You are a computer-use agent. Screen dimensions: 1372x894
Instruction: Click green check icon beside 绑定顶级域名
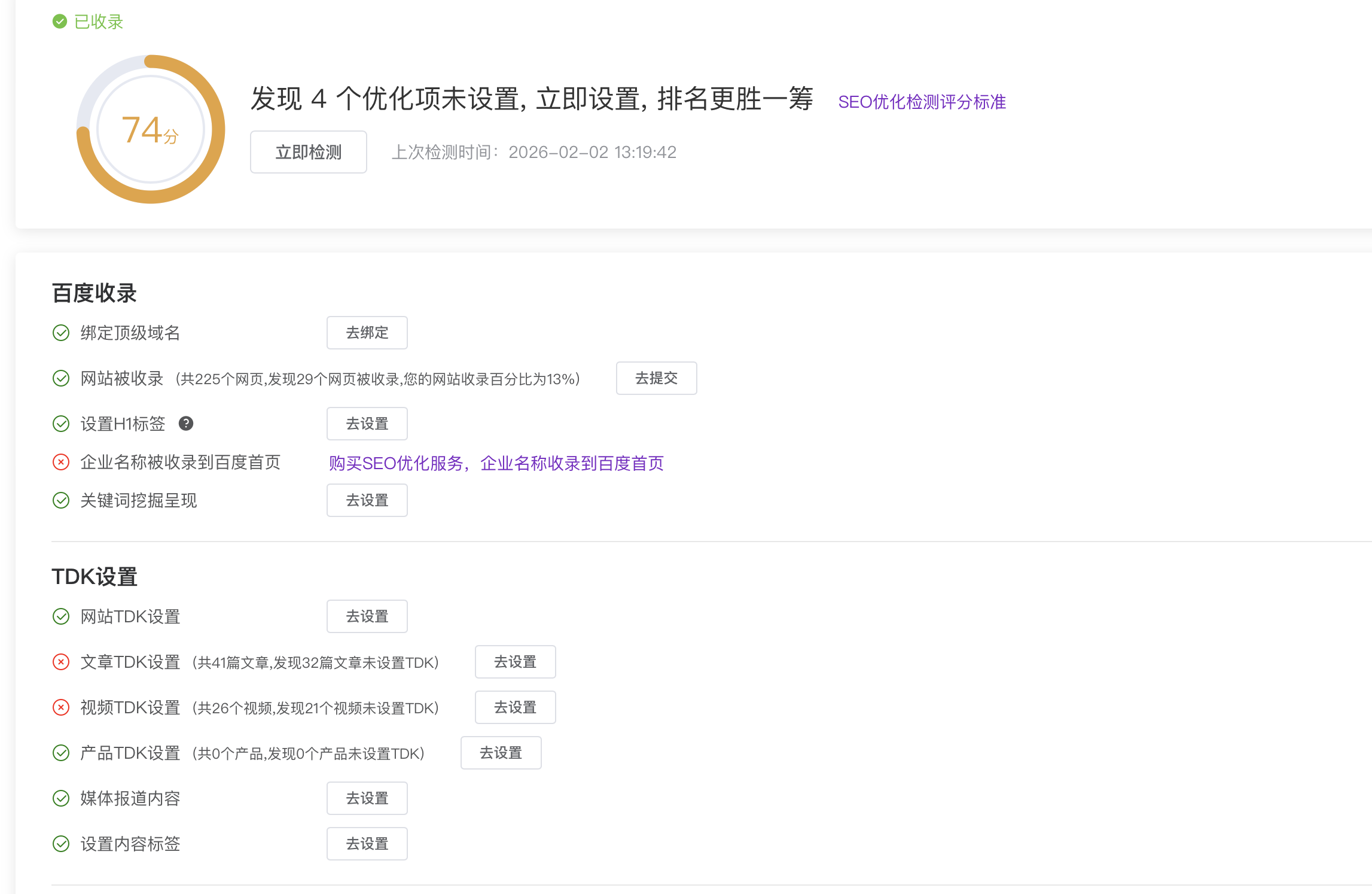pyautogui.click(x=61, y=333)
